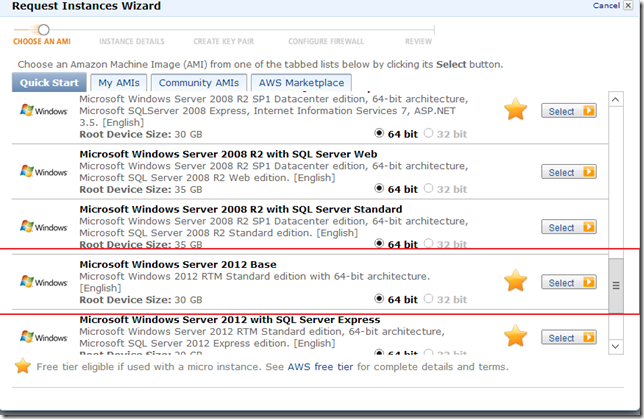Choose 64 bit for SQL Server Web AMI
This screenshot has width=644, height=419.
379,188
